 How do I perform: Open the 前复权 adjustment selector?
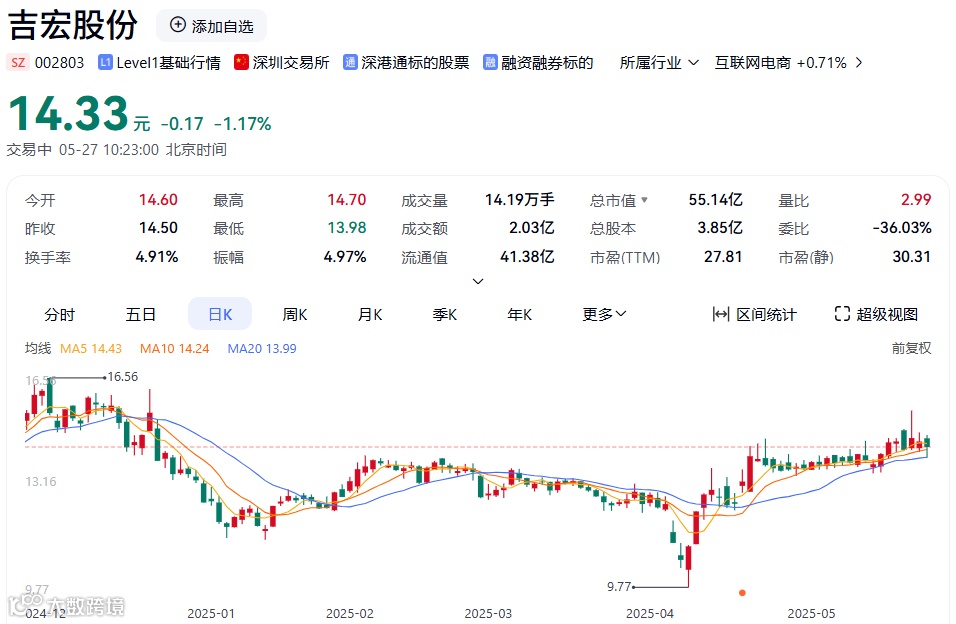pos(911,348)
